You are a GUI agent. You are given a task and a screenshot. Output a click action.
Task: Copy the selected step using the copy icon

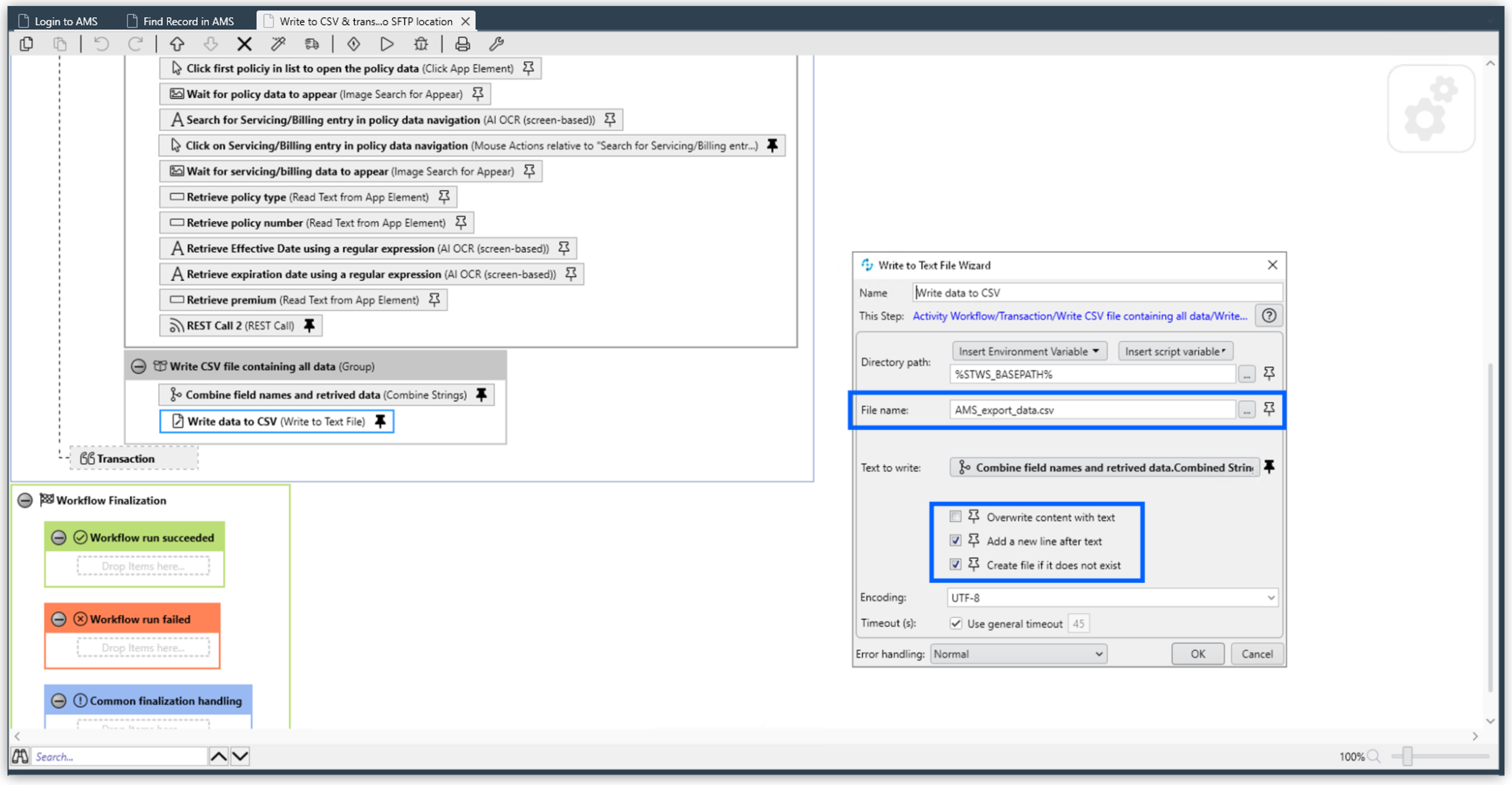pos(26,44)
